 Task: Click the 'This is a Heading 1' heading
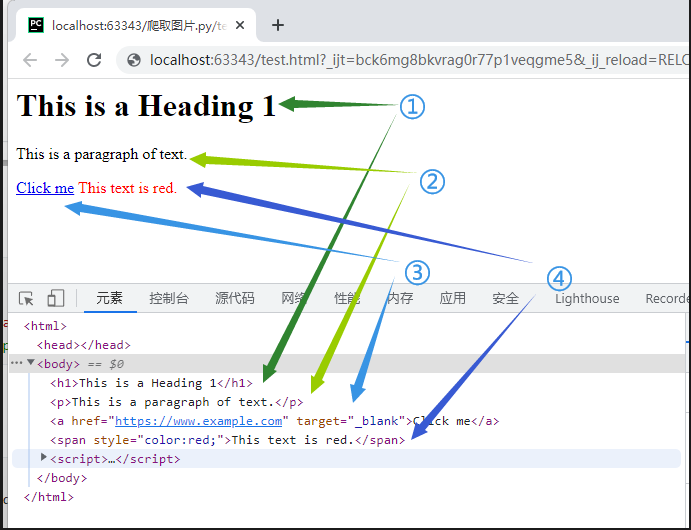point(146,106)
